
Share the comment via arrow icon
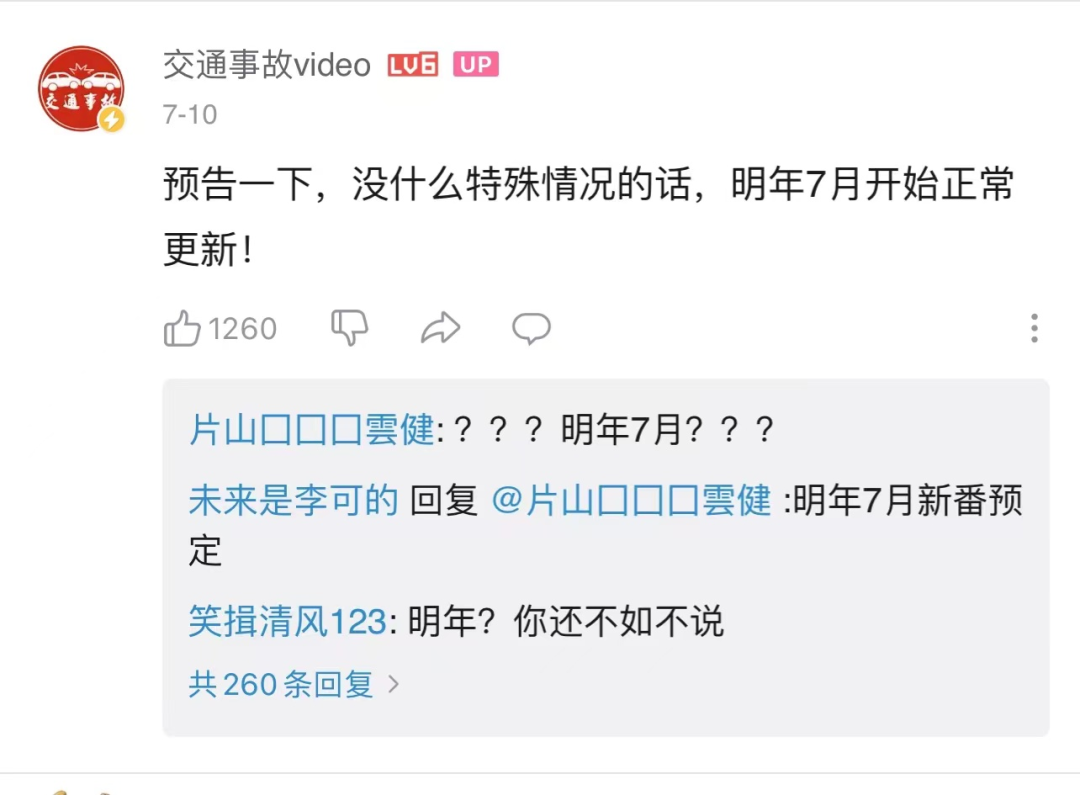point(440,328)
